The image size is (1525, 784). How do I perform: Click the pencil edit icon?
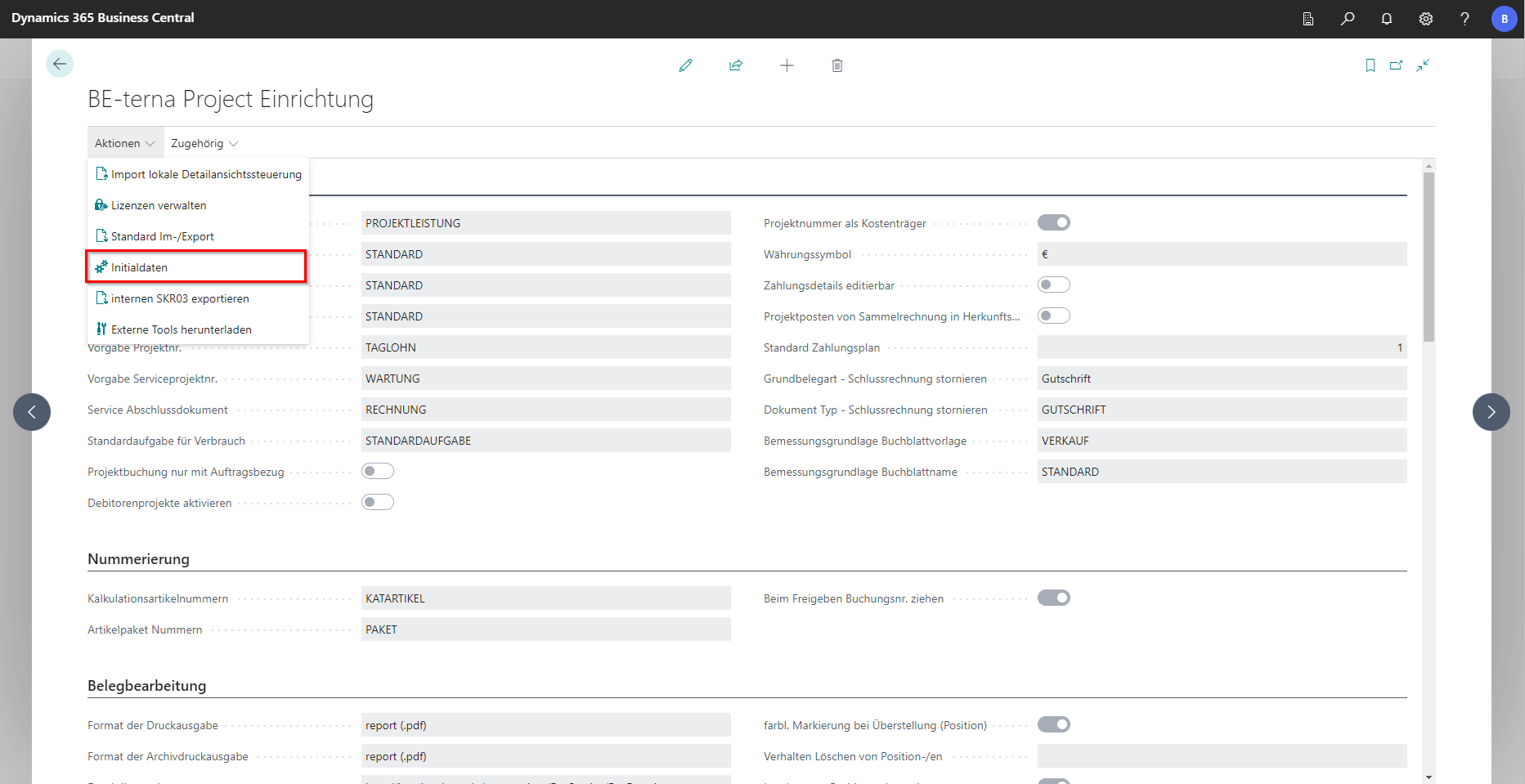tap(685, 65)
